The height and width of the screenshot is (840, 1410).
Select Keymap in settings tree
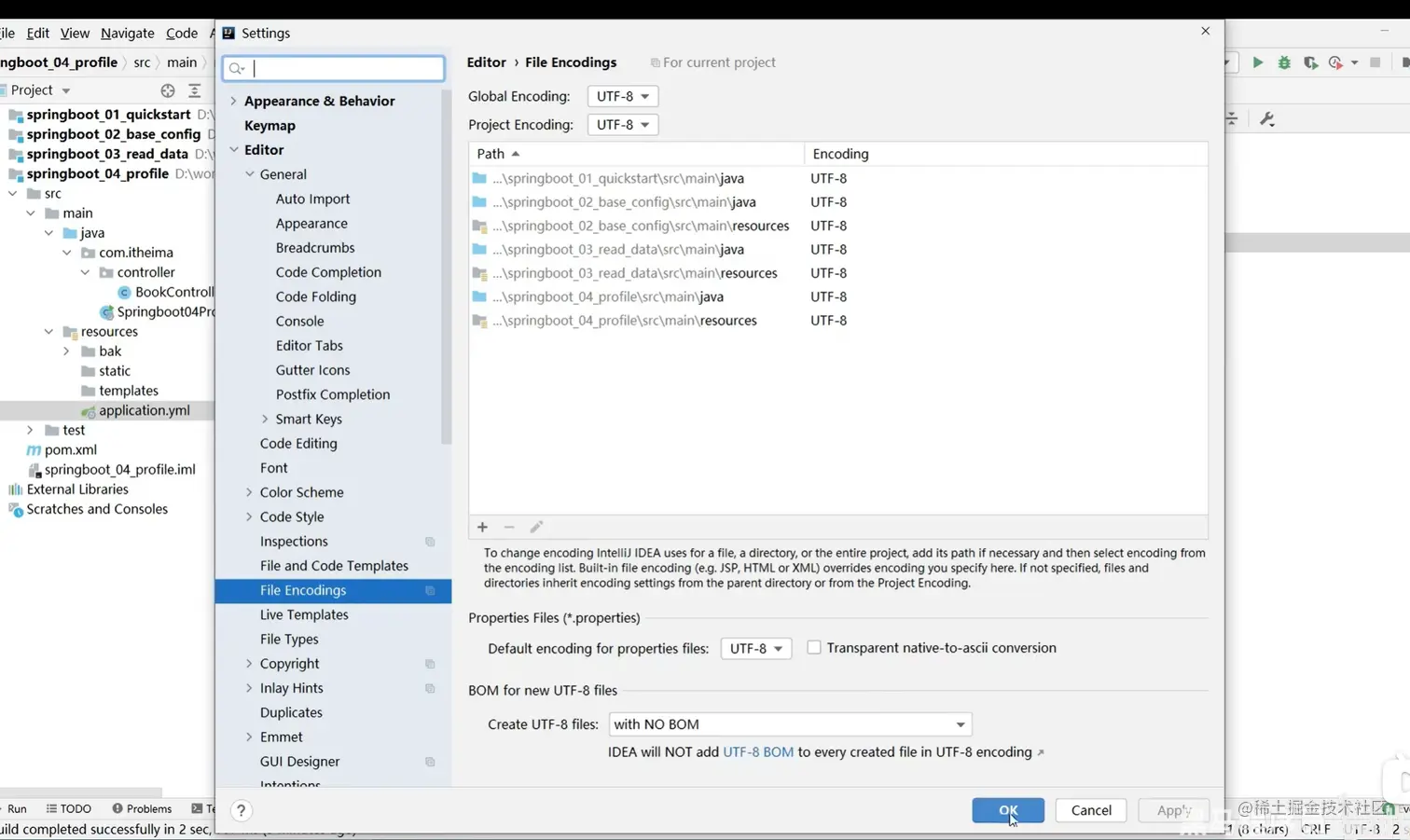(x=270, y=125)
